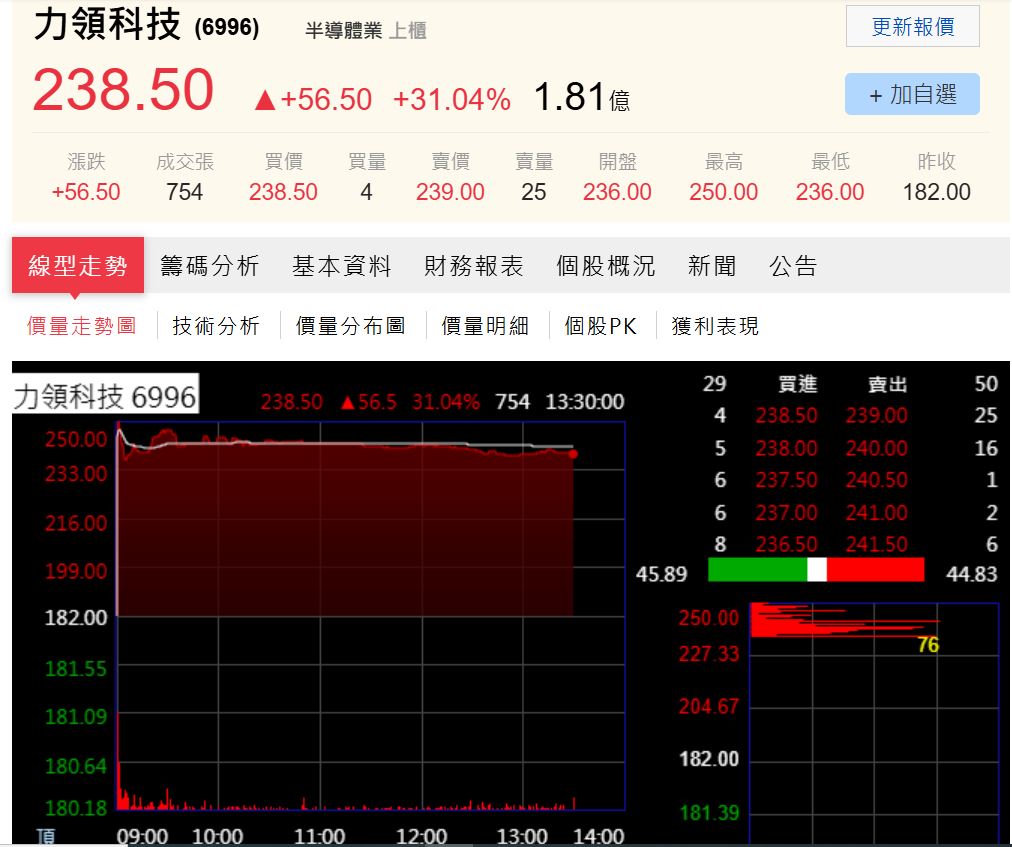
Task: Switch to the 籌碼分析 tab
Action: [x=210, y=265]
